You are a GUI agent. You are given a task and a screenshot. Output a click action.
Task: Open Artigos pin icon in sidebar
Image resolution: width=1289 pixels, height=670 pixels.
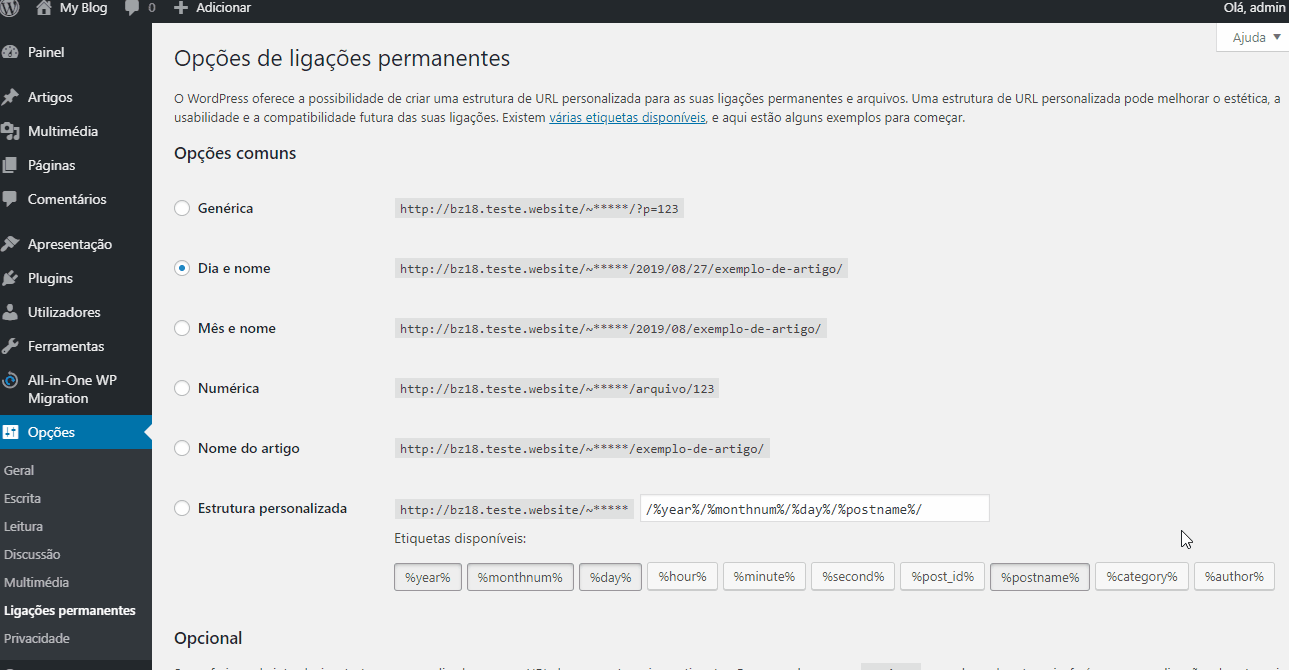[x=10, y=97]
